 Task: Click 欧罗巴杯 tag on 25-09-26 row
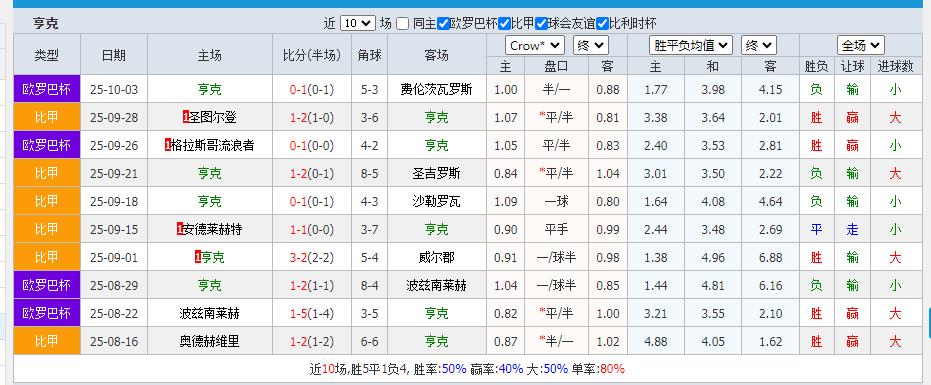46,146
